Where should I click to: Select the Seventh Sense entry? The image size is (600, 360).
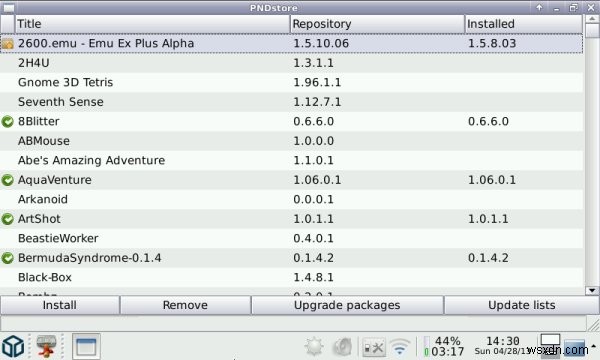pyautogui.click(x=292, y=102)
